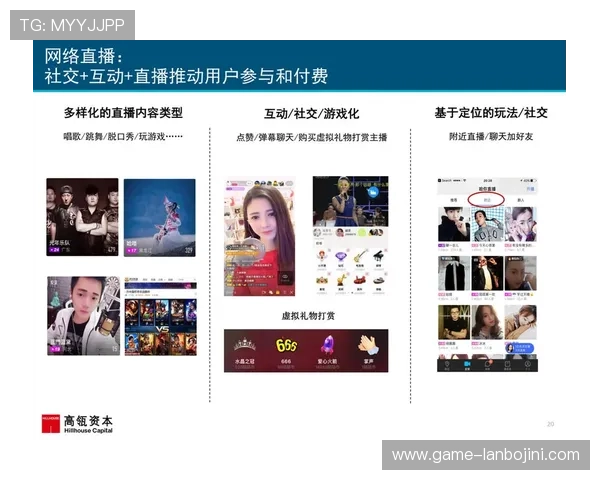
Task: Select the yellow 666 gift icon
Action: (x=286, y=345)
